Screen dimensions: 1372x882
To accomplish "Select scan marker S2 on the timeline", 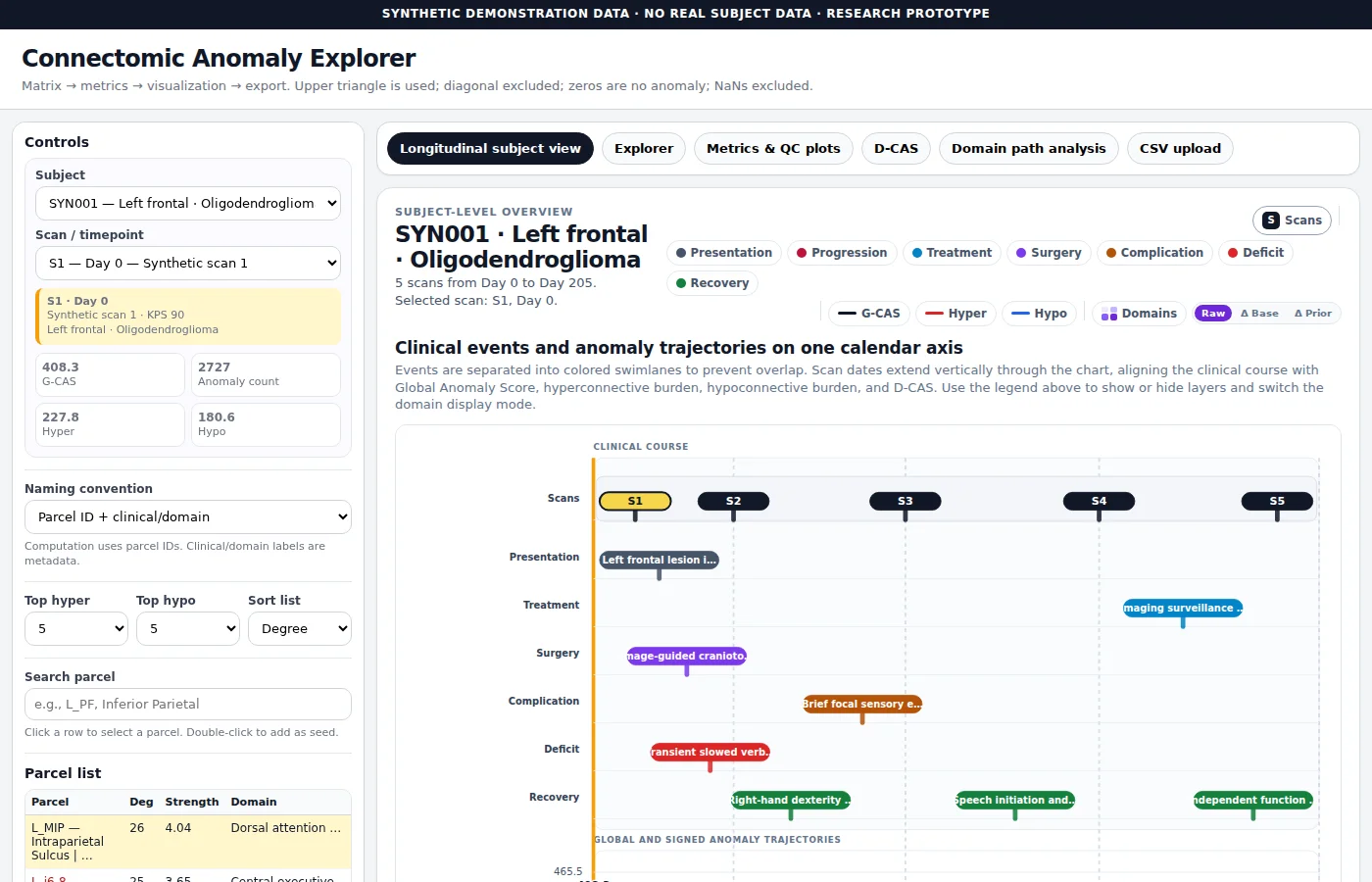I will [733, 501].
